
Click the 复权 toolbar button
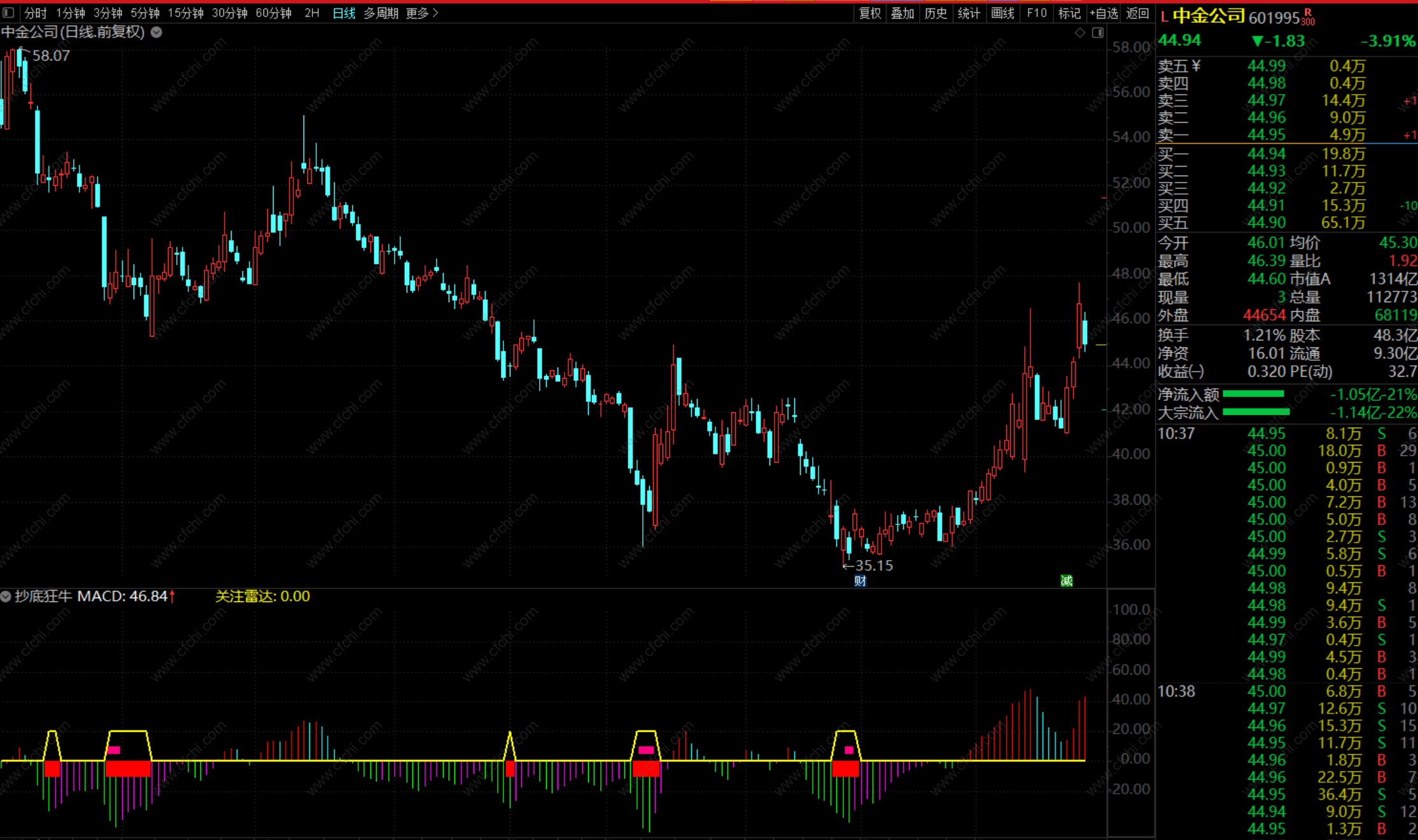(x=869, y=13)
